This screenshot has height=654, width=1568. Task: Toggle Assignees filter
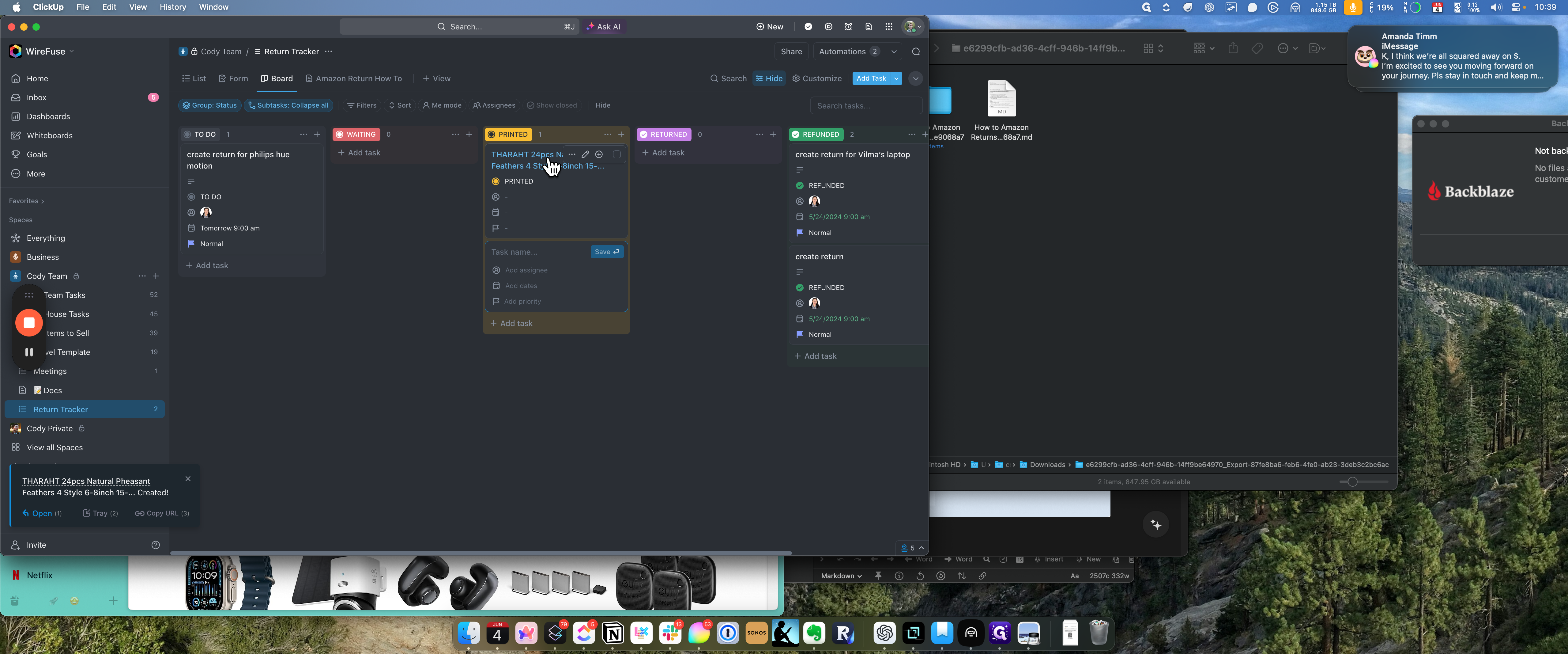(x=494, y=105)
